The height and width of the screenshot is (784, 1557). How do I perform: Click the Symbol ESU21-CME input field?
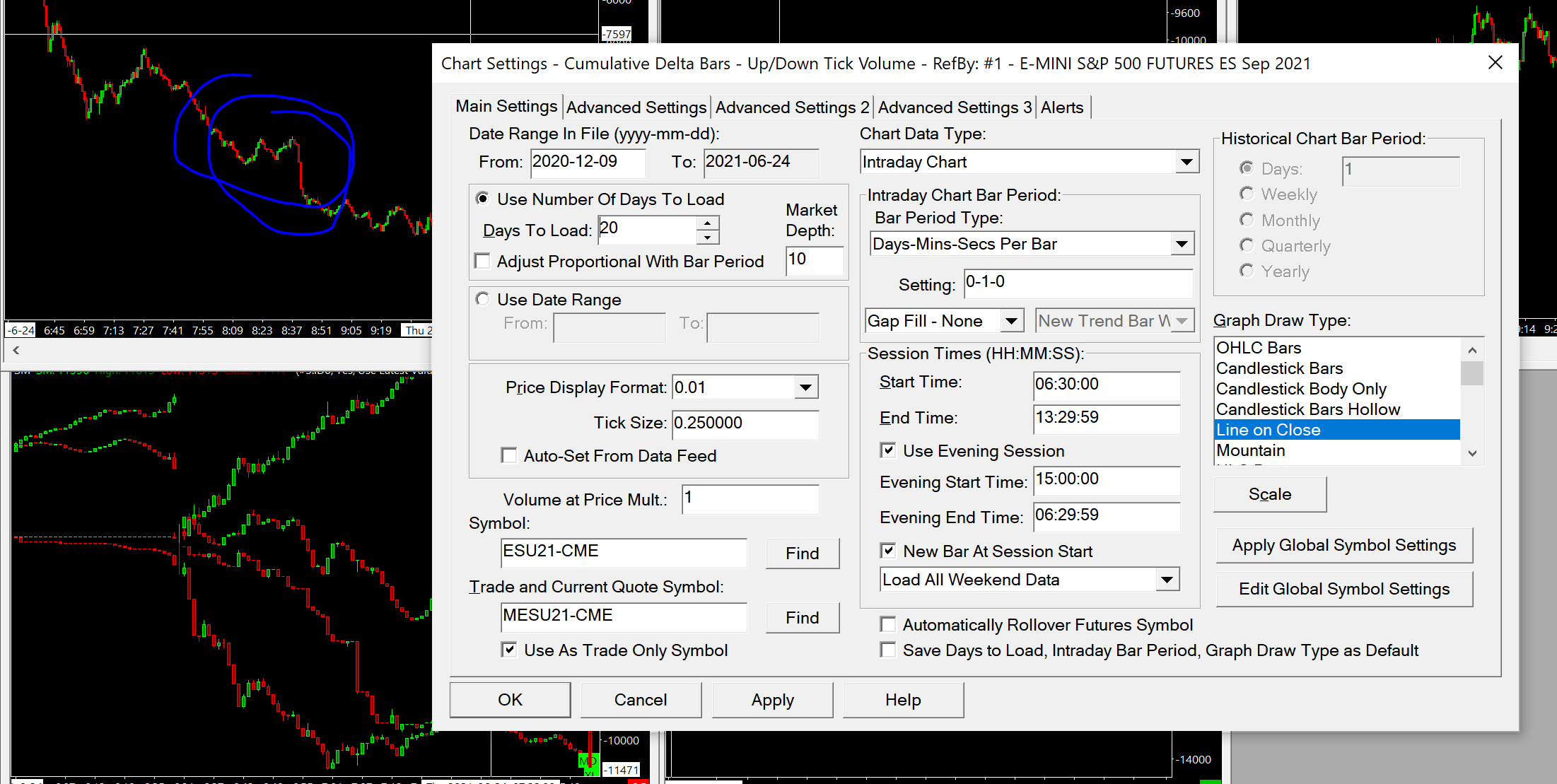623,551
